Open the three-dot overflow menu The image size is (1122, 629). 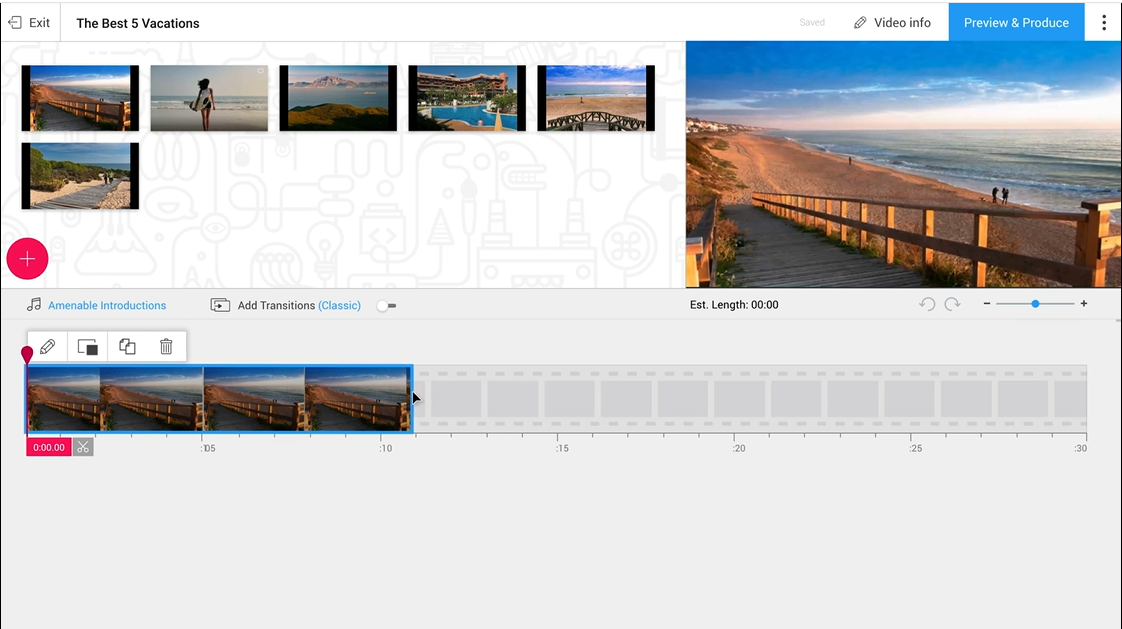pos(1103,21)
